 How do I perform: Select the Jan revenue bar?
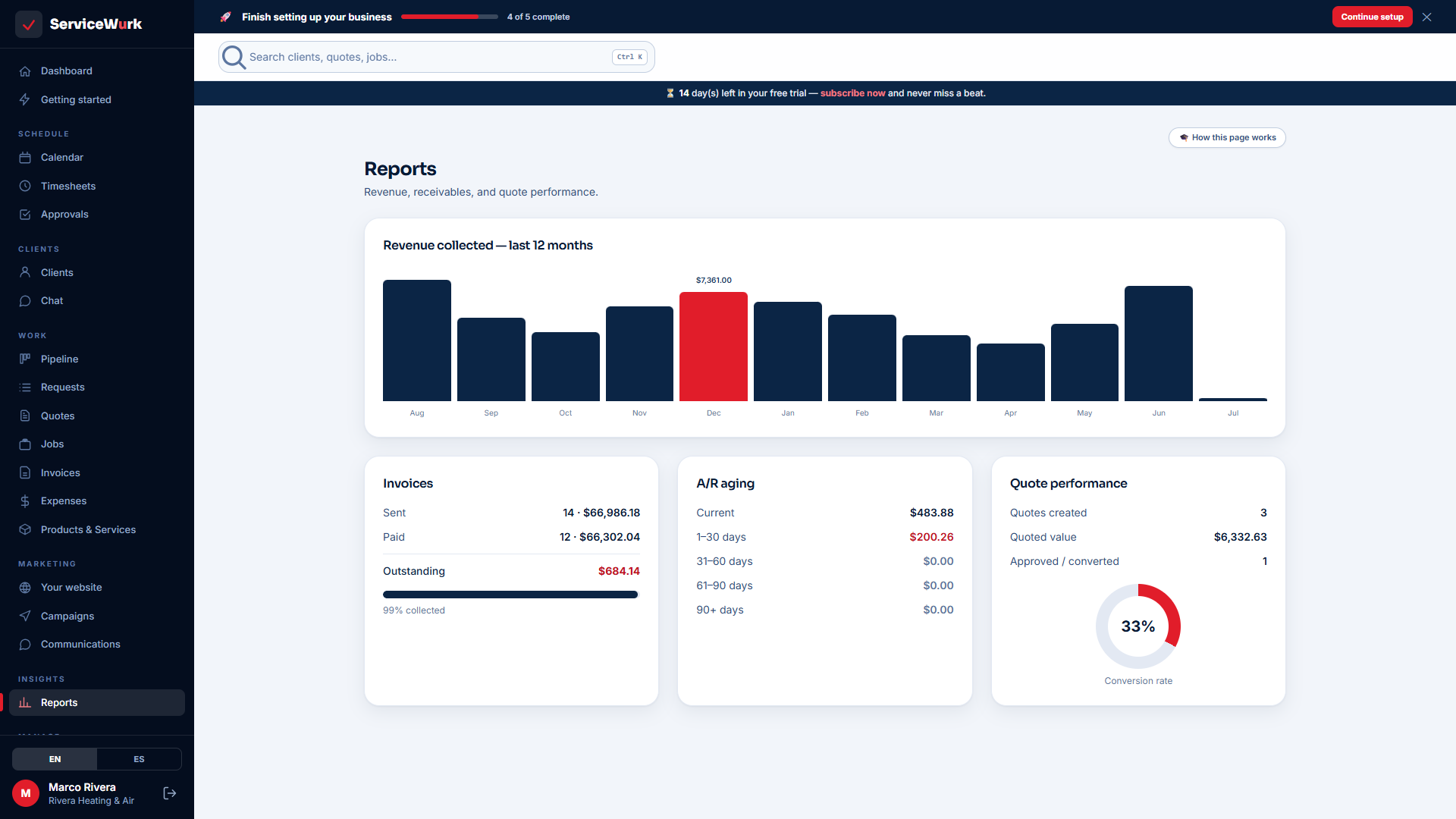[x=788, y=351]
